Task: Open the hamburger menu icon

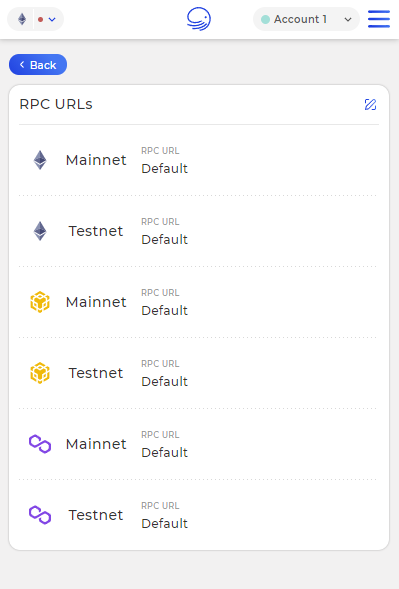Action: click(379, 19)
